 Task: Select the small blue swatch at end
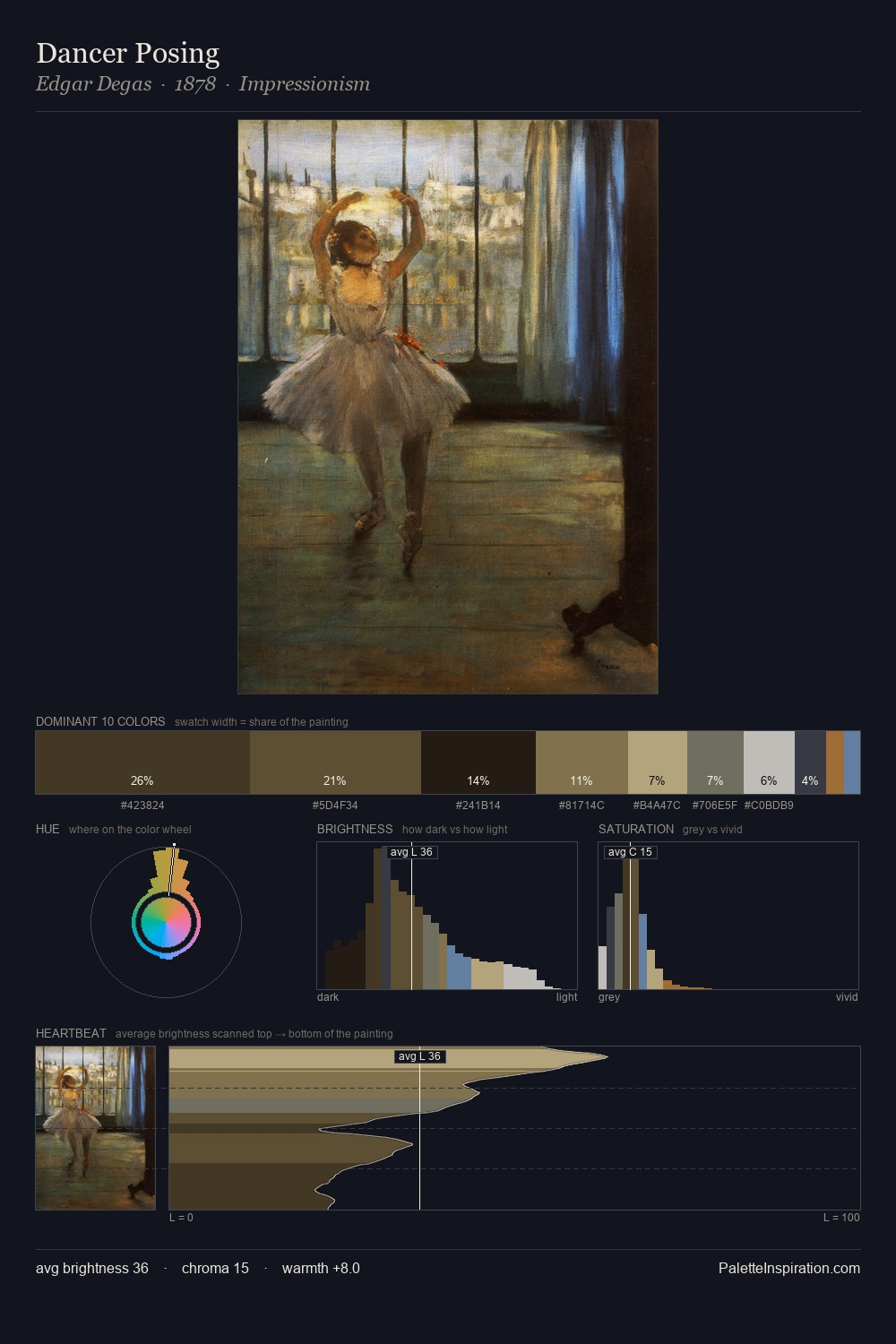(x=852, y=762)
